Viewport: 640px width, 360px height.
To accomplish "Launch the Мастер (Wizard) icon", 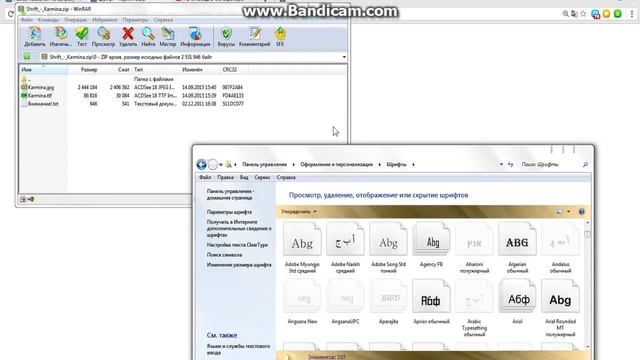I will (167, 36).
